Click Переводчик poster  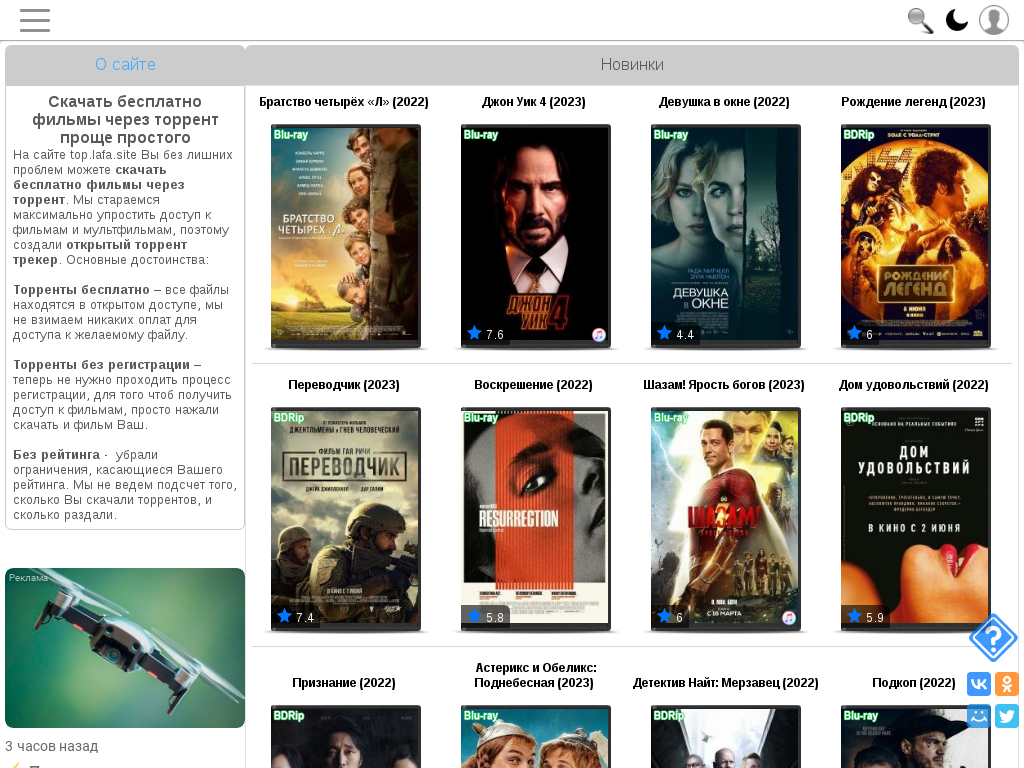coord(345,519)
